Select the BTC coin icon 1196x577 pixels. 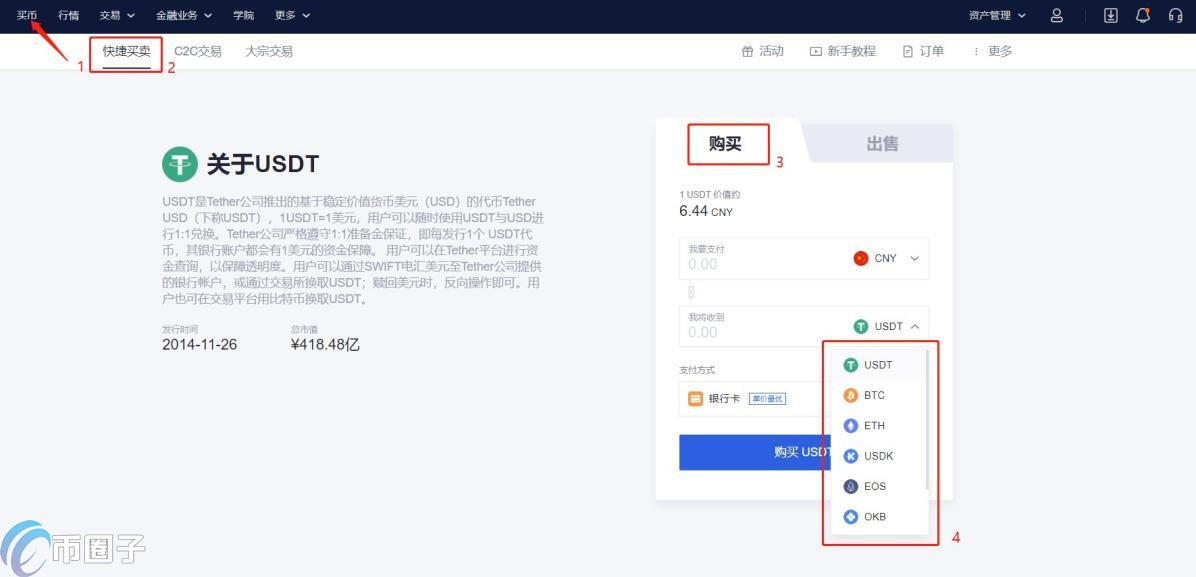click(x=849, y=395)
